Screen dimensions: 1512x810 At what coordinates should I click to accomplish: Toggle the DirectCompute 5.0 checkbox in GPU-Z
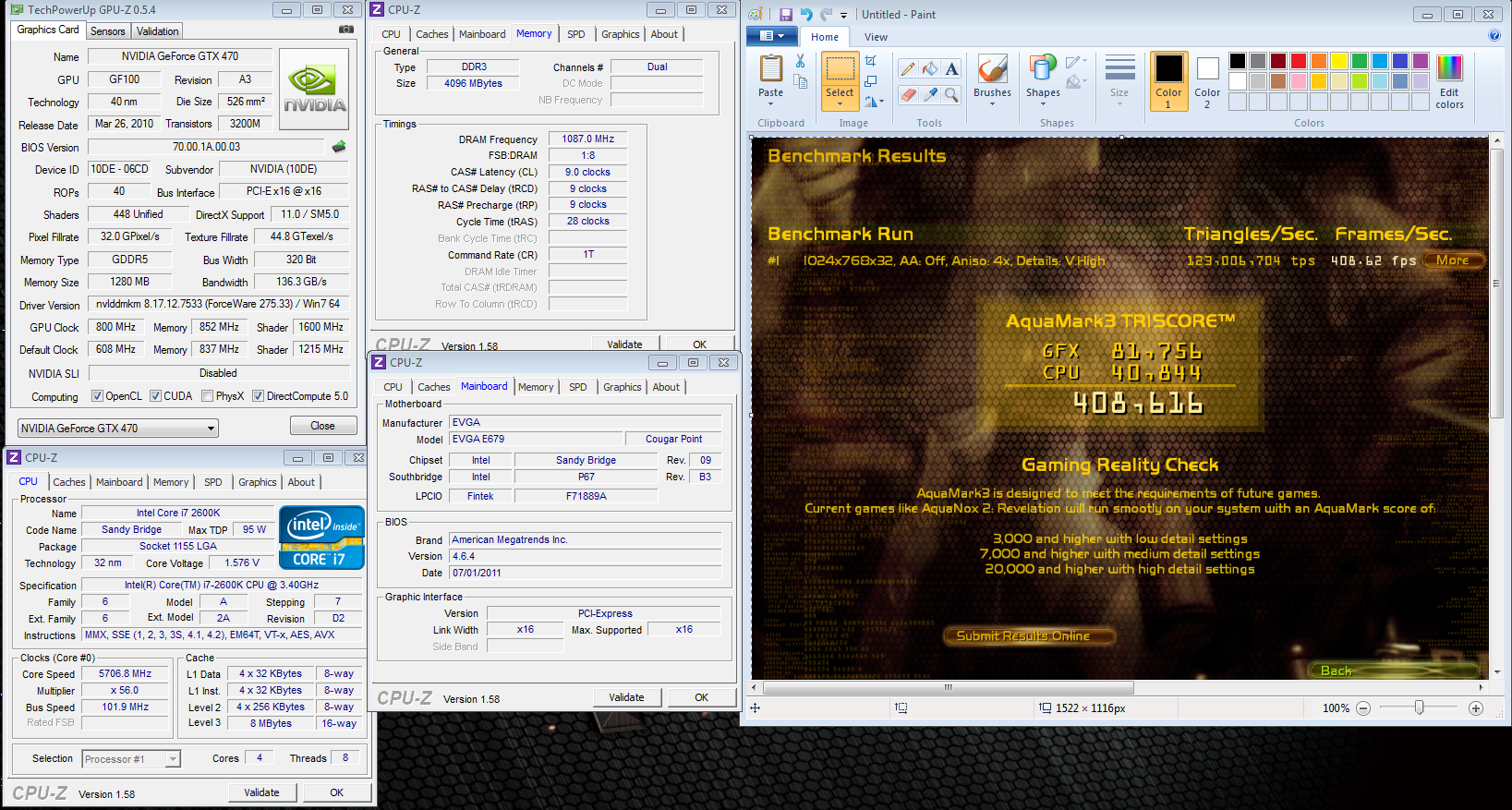259,396
